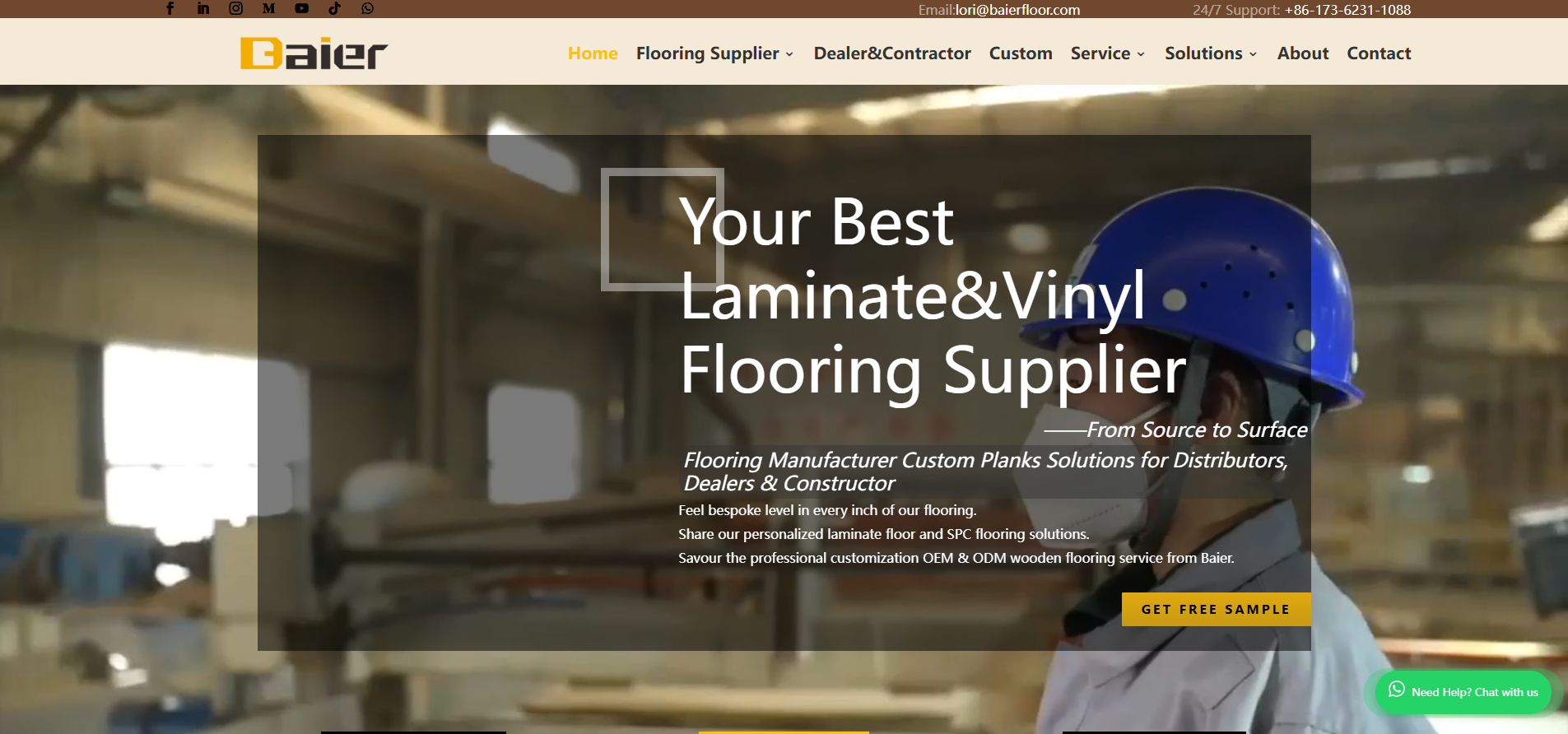Click the Baier logo
1568x734 pixels.
[x=314, y=53]
